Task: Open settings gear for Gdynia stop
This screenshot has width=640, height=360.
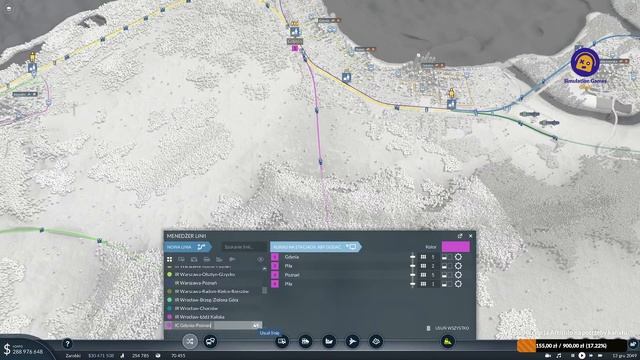Action: [x=458, y=257]
